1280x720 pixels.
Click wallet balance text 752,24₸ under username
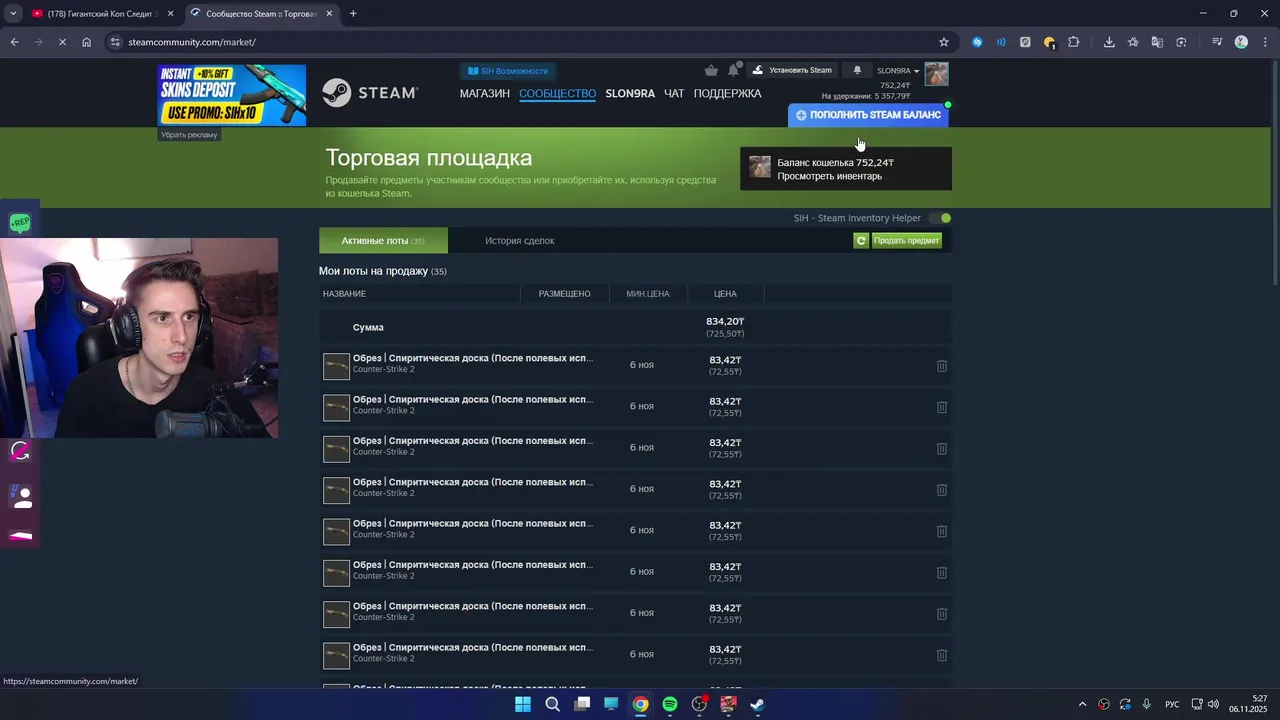pyautogui.click(x=894, y=85)
